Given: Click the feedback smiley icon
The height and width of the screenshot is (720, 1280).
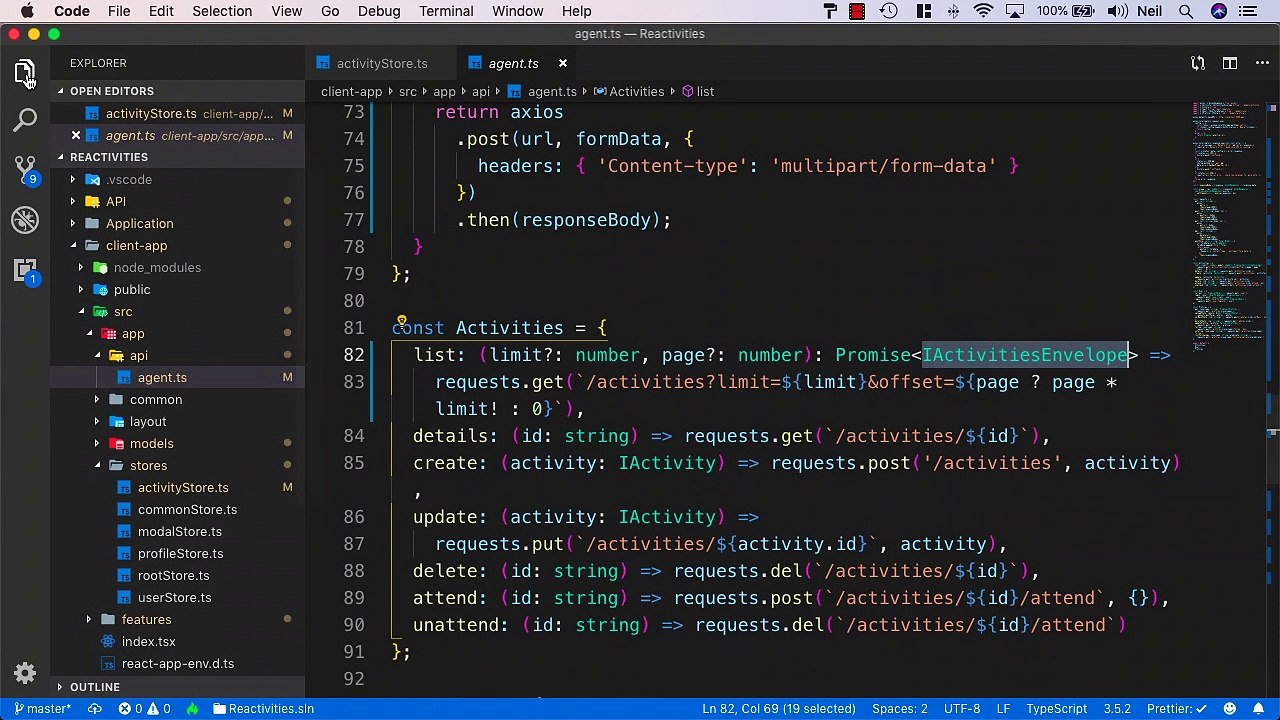Looking at the screenshot, I should tap(1231, 708).
